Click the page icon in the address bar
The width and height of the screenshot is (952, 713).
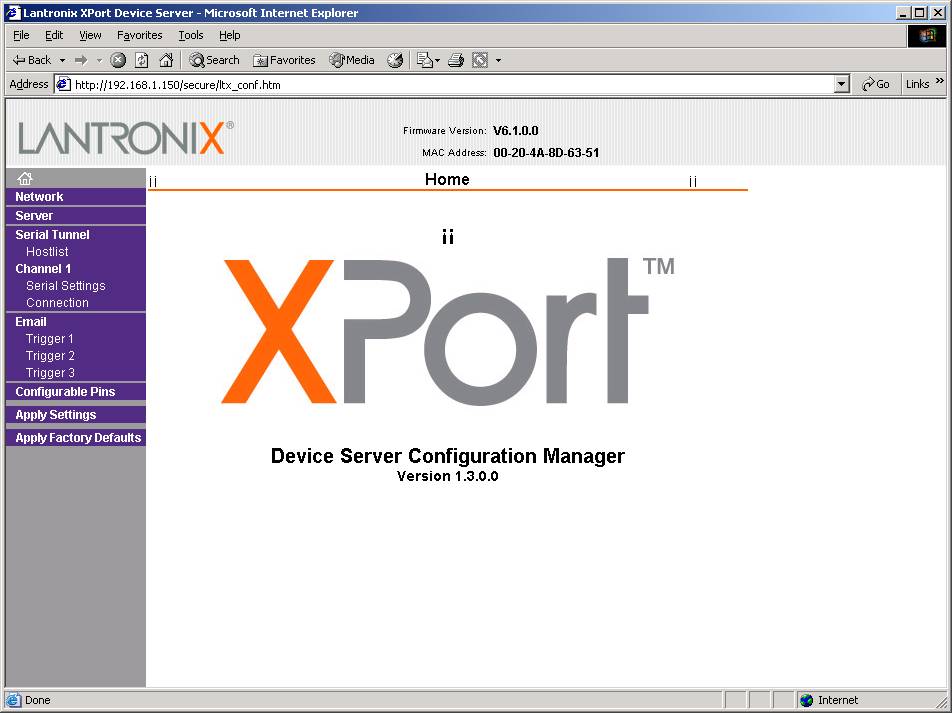click(x=63, y=84)
